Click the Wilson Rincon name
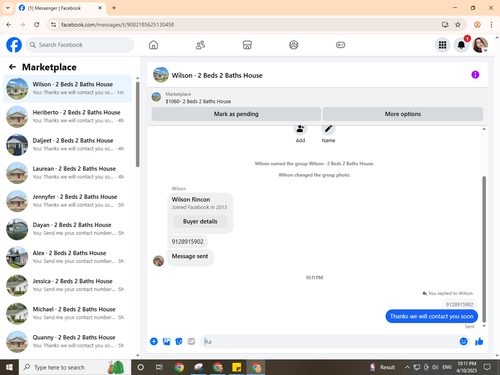 click(x=191, y=199)
